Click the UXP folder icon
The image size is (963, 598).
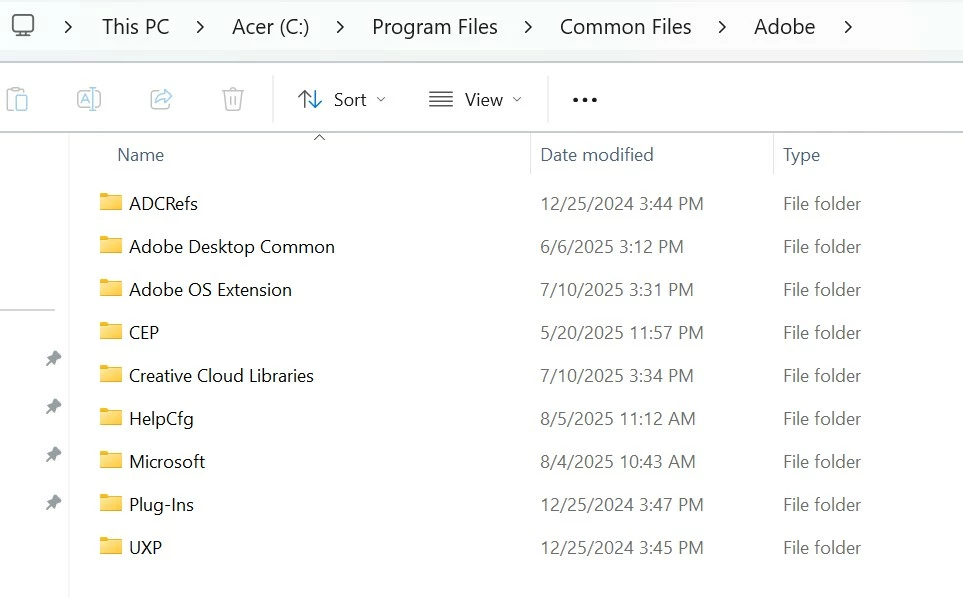(111, 546)
